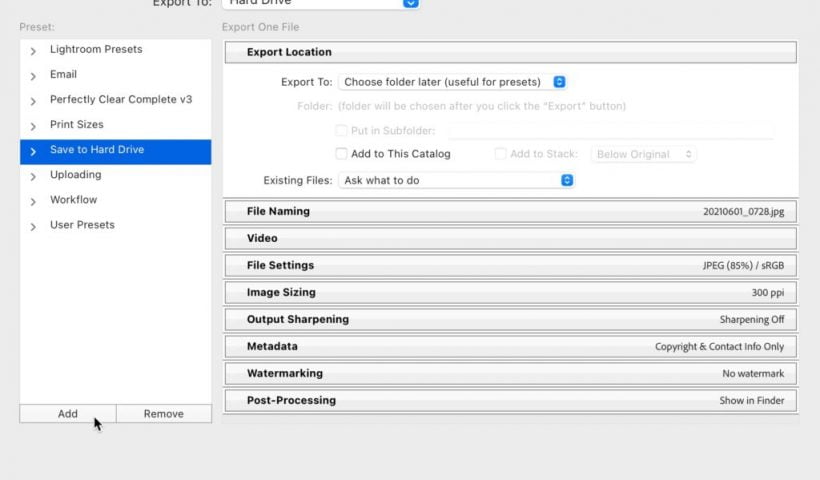820x480 pixels.
Task: Click the subfolder name input field
Action: click(610, 131)
